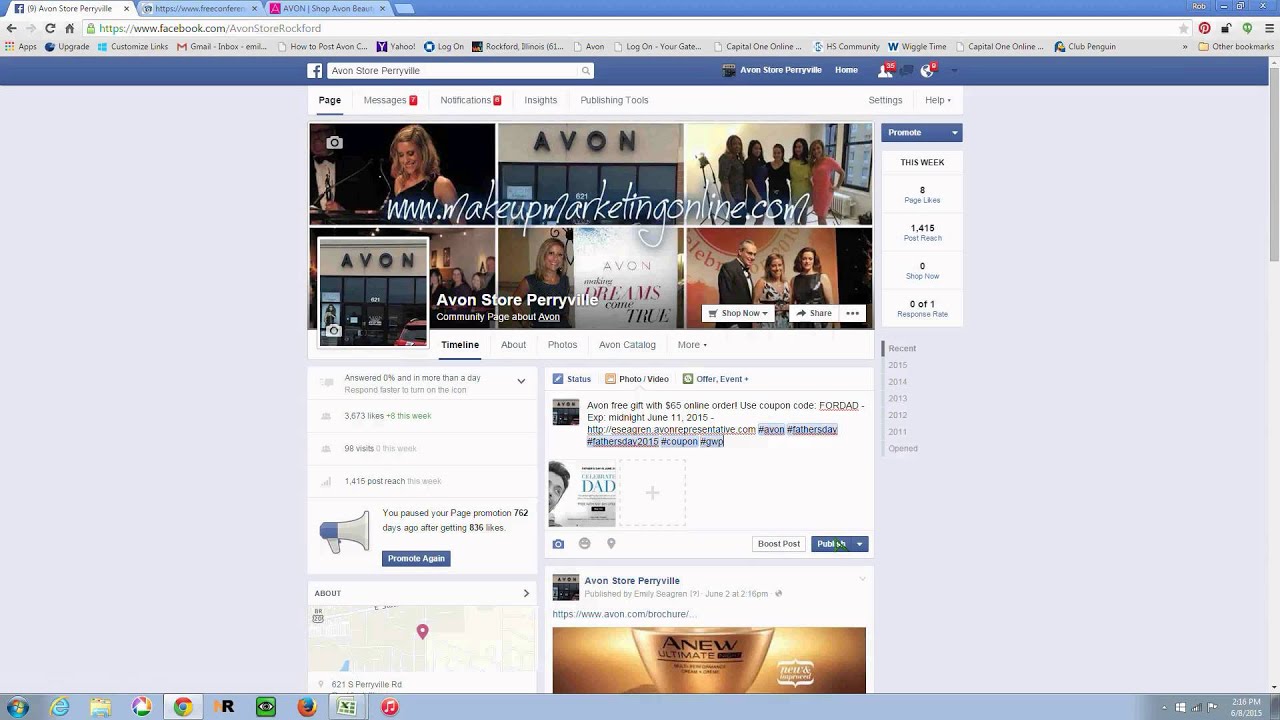Click the plus tile to add another photo
Screen dimensions: 1280x720
click(x=652, y=493)
